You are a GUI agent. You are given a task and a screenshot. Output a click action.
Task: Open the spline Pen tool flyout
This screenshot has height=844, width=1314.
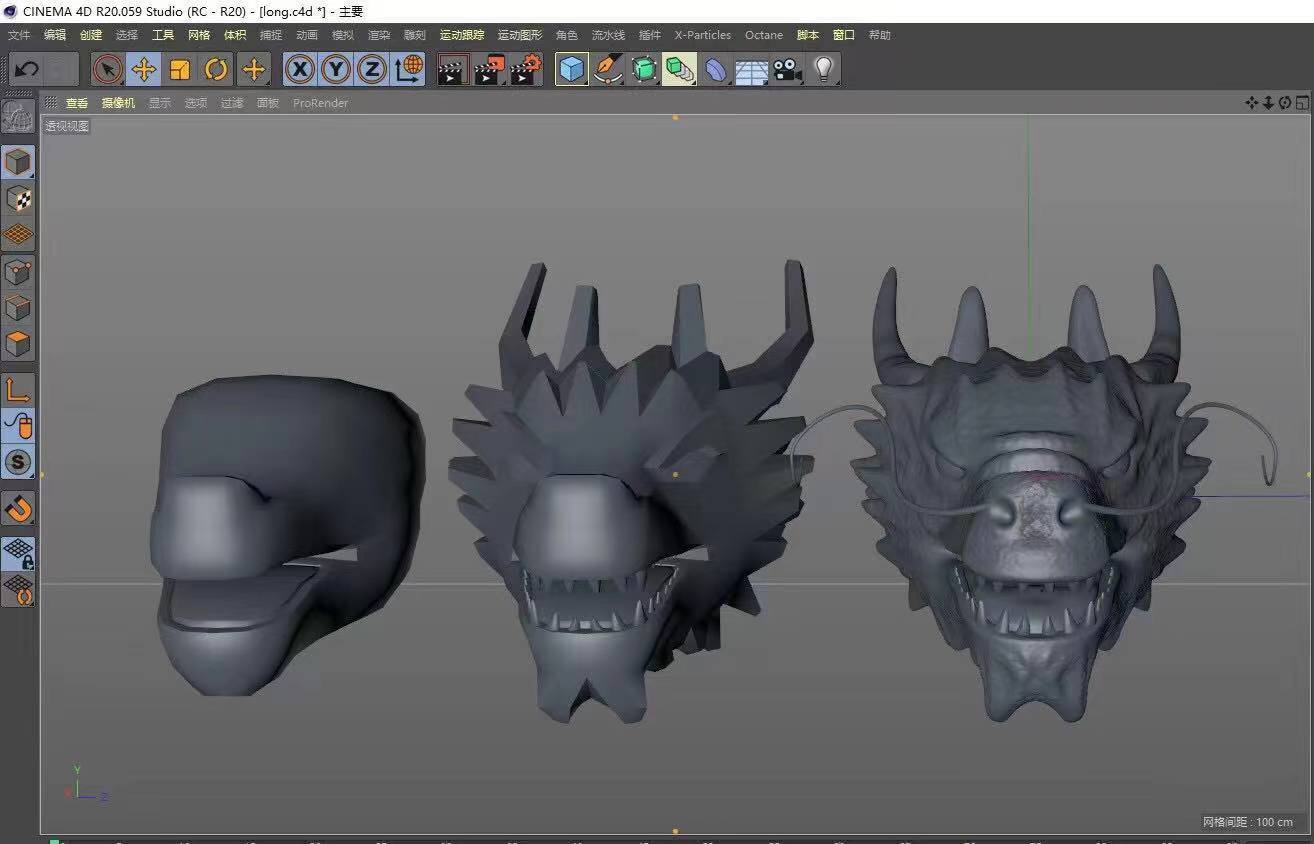pos(608,69)
